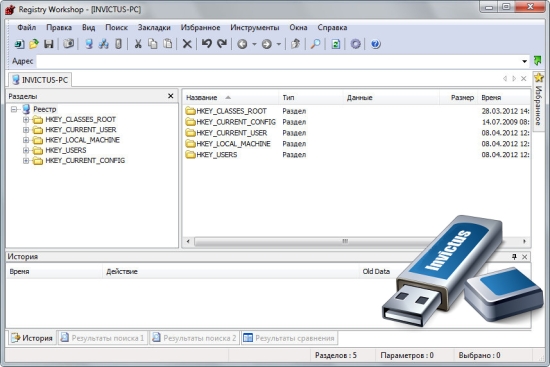
Task: Sort list by Название column header
Action: [230, 98]
